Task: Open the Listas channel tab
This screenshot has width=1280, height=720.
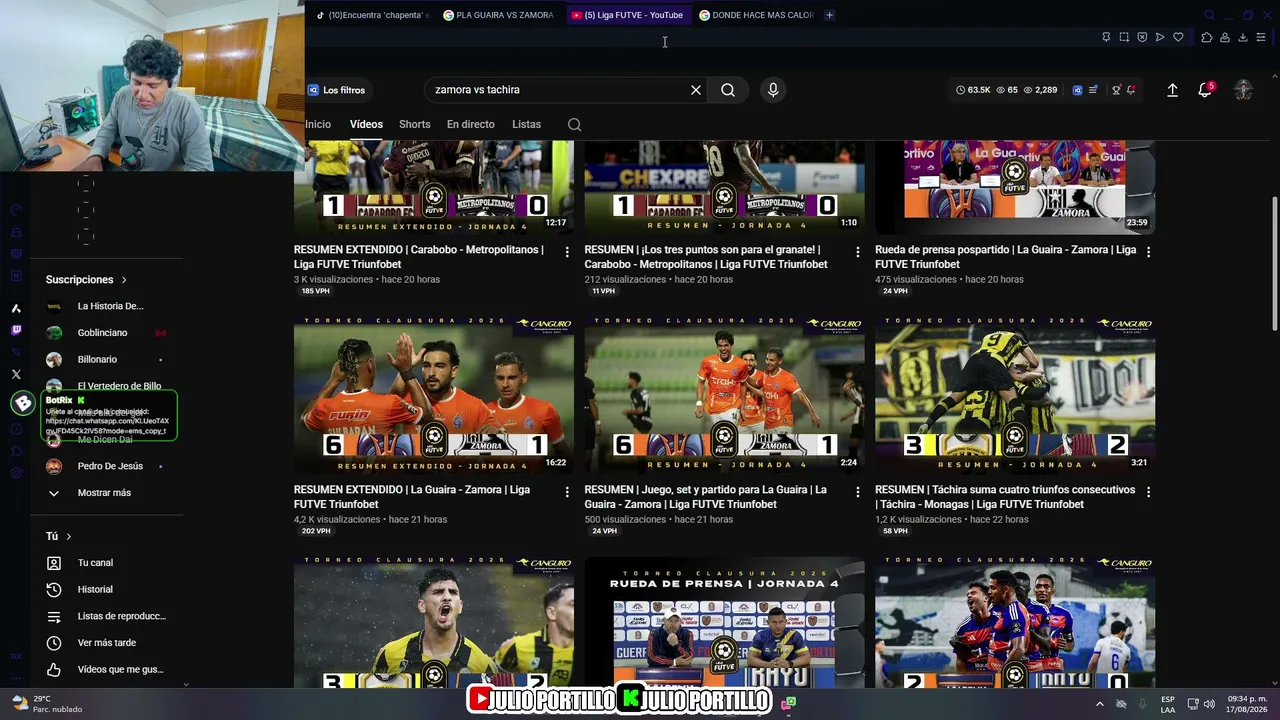Action: 526,125
